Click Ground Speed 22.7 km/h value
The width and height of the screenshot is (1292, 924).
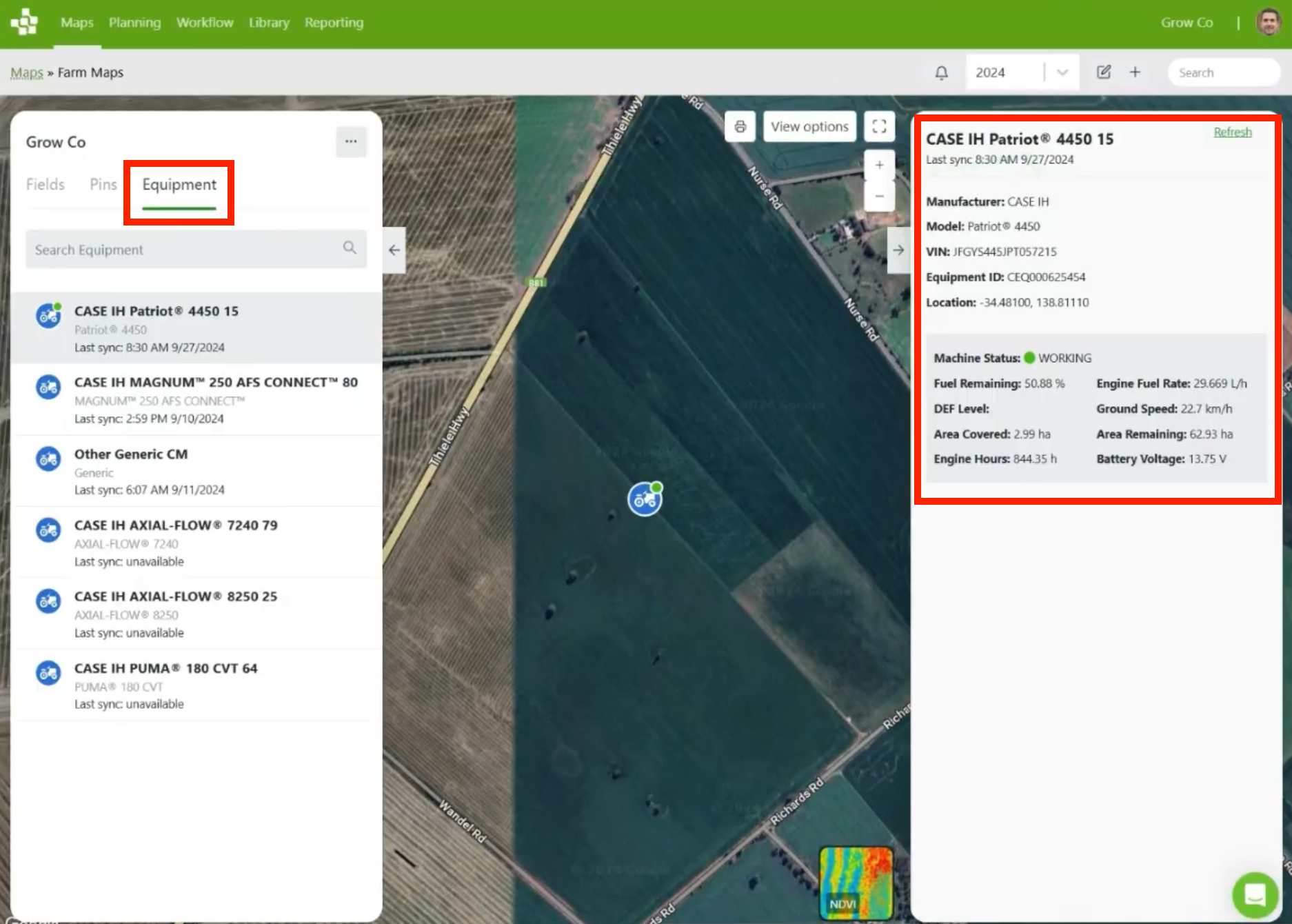(1207, 409)
